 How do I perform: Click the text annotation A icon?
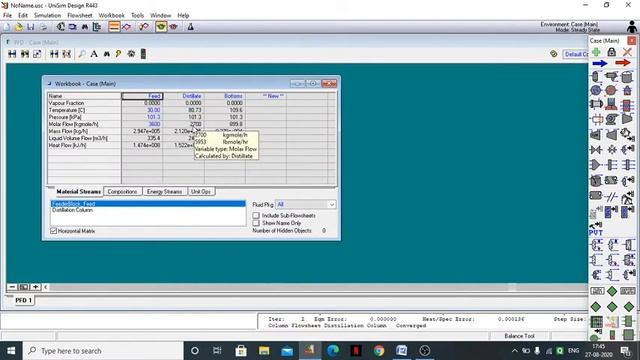[94, 54]
